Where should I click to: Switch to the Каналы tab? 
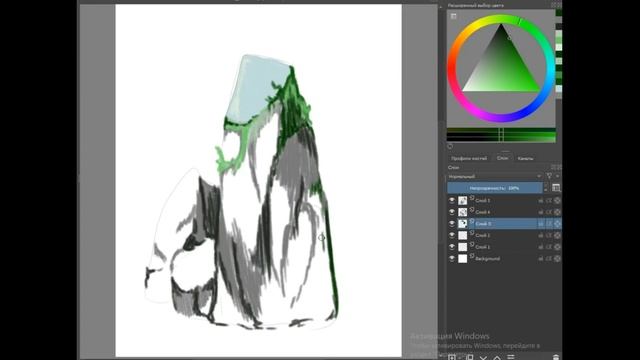[525, 158]
